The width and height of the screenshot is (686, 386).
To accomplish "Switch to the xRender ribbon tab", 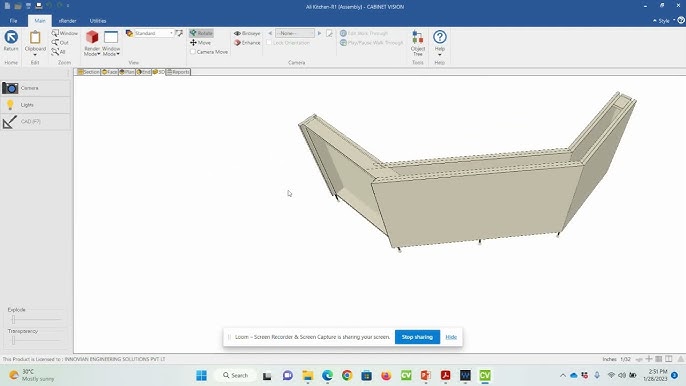I will (x=67, y=21).
